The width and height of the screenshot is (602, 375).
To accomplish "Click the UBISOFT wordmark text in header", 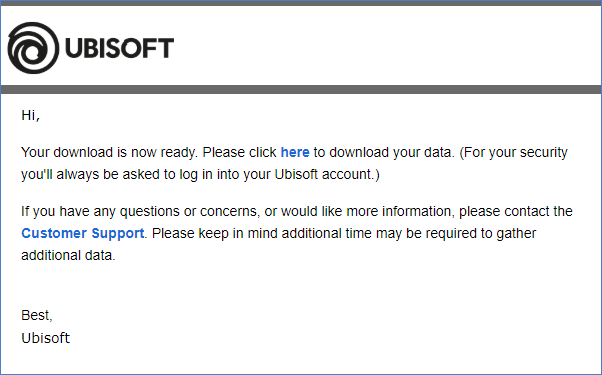I will pyautogui.click(x=119, y=48).
